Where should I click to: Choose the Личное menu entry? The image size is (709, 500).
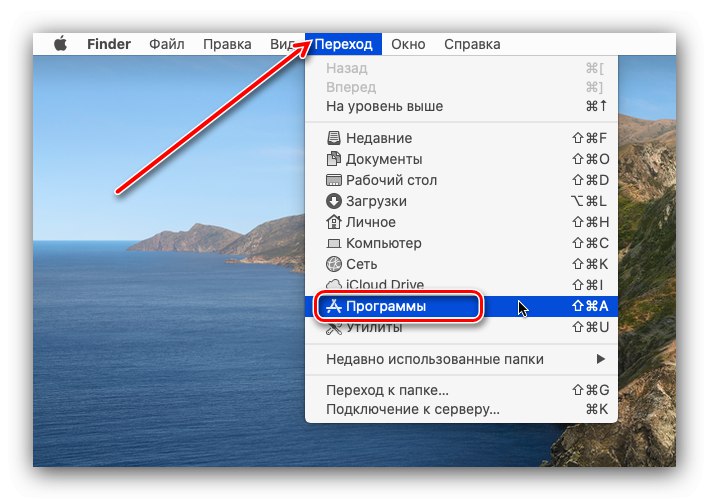(461, 222)
